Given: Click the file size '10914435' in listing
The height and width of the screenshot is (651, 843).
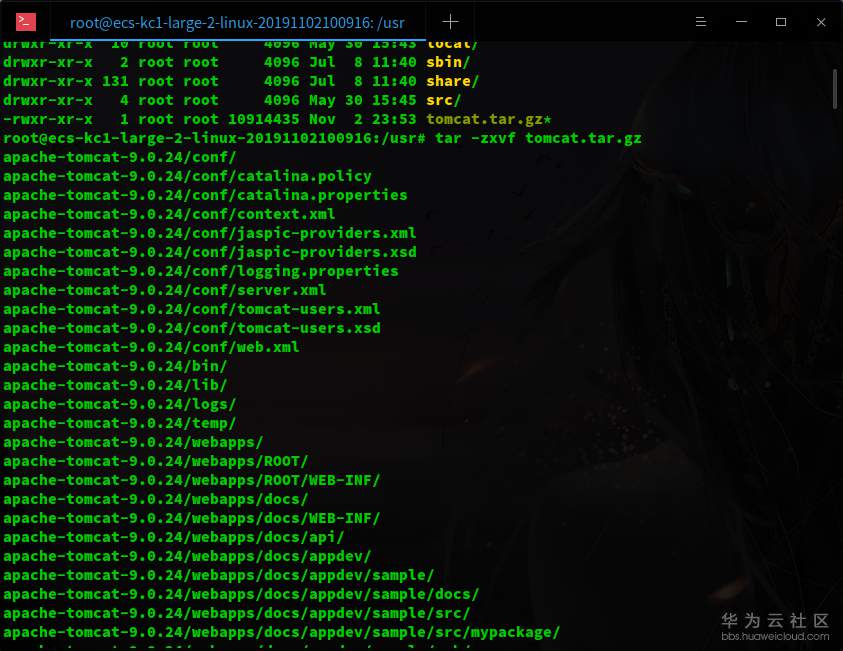Looking at the screenshot, I should tap(263, 119).
